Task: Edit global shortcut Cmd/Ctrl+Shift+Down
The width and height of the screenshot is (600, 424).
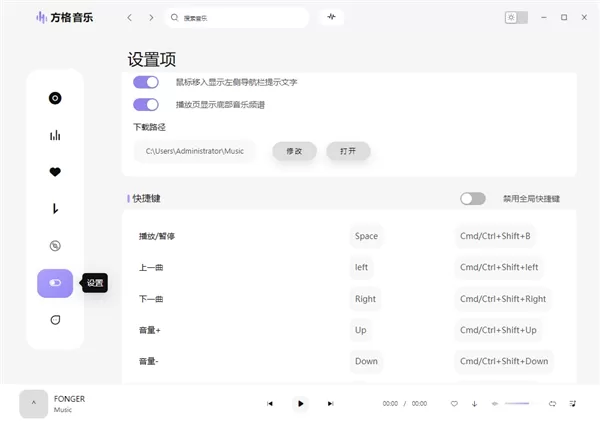Action: (504, 361)
